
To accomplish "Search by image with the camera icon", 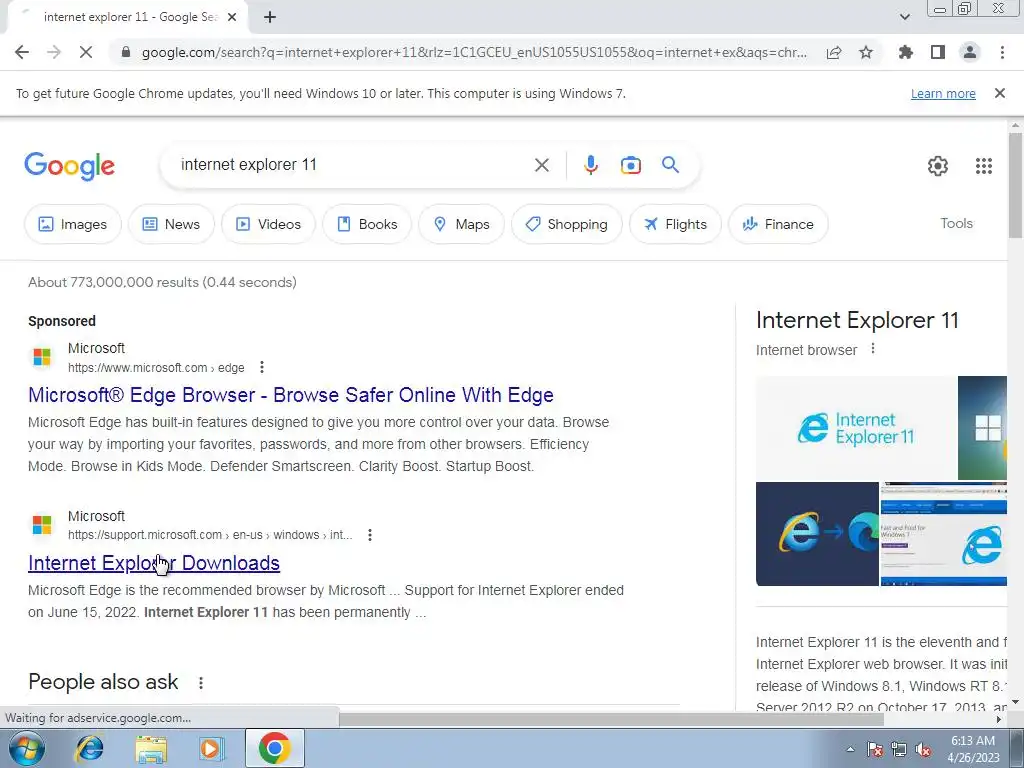I will pos(631,165).
